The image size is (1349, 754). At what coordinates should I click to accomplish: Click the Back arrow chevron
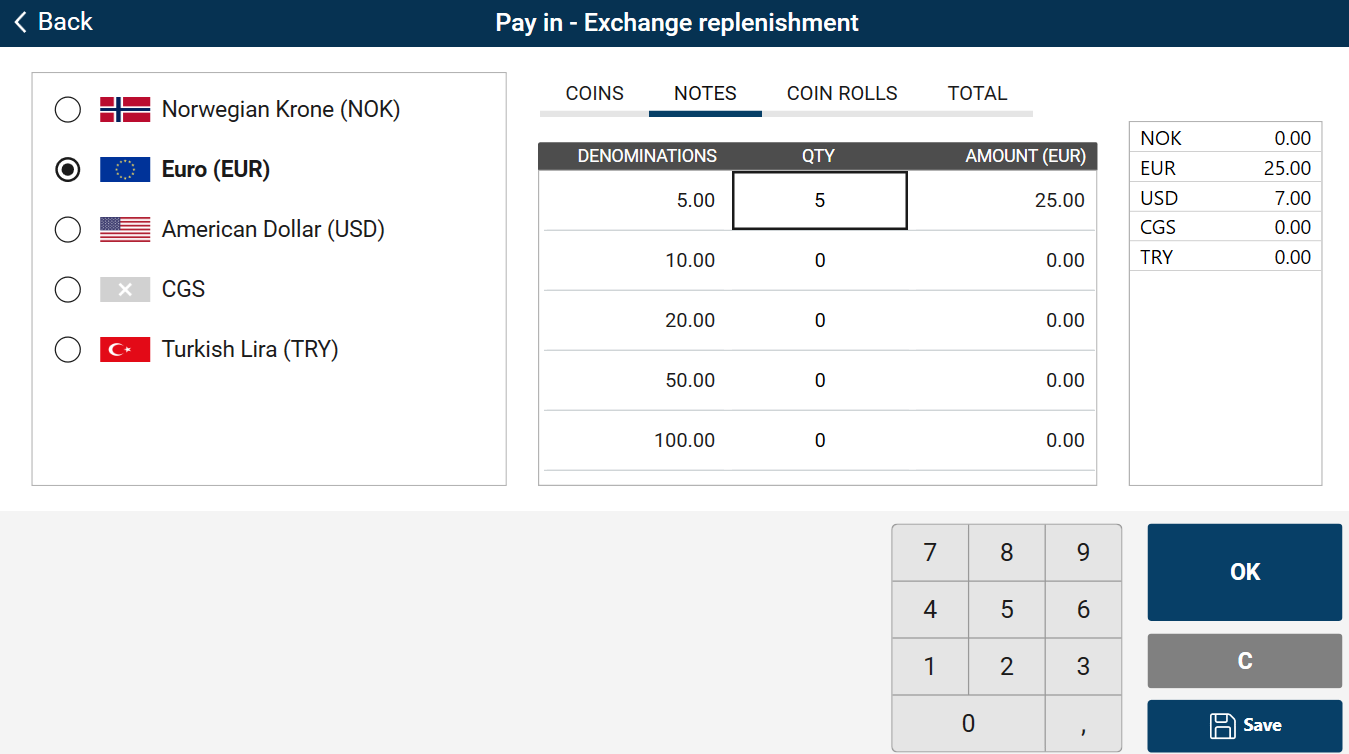(21, 22)
